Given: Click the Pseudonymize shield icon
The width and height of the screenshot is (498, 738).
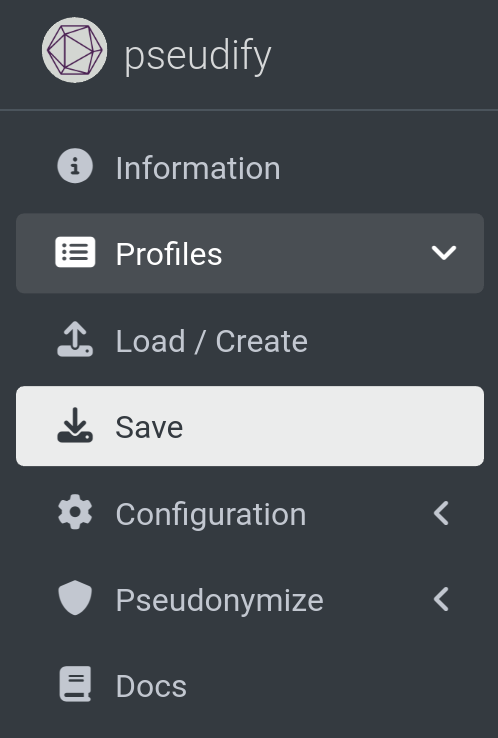Looking at the screenshot, I should click(75, 598).
